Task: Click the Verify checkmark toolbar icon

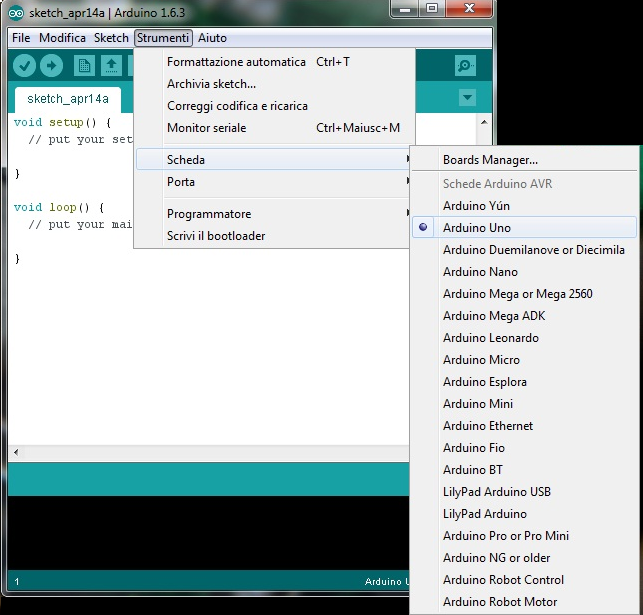Action: point(24,66)
